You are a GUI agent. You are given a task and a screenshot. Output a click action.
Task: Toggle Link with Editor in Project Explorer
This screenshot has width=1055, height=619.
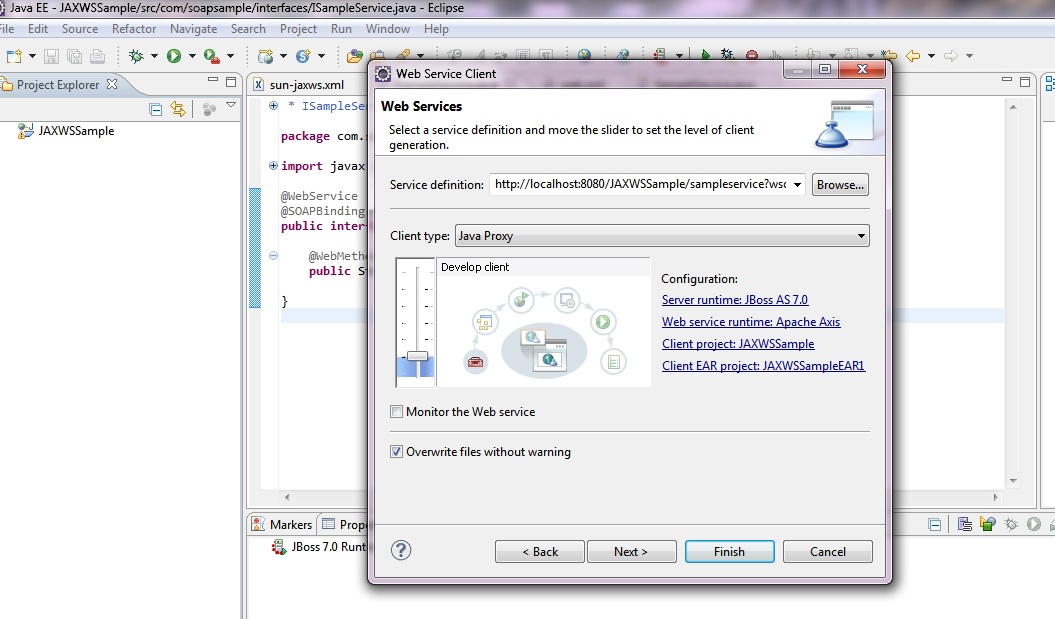(x=178, y=109)
